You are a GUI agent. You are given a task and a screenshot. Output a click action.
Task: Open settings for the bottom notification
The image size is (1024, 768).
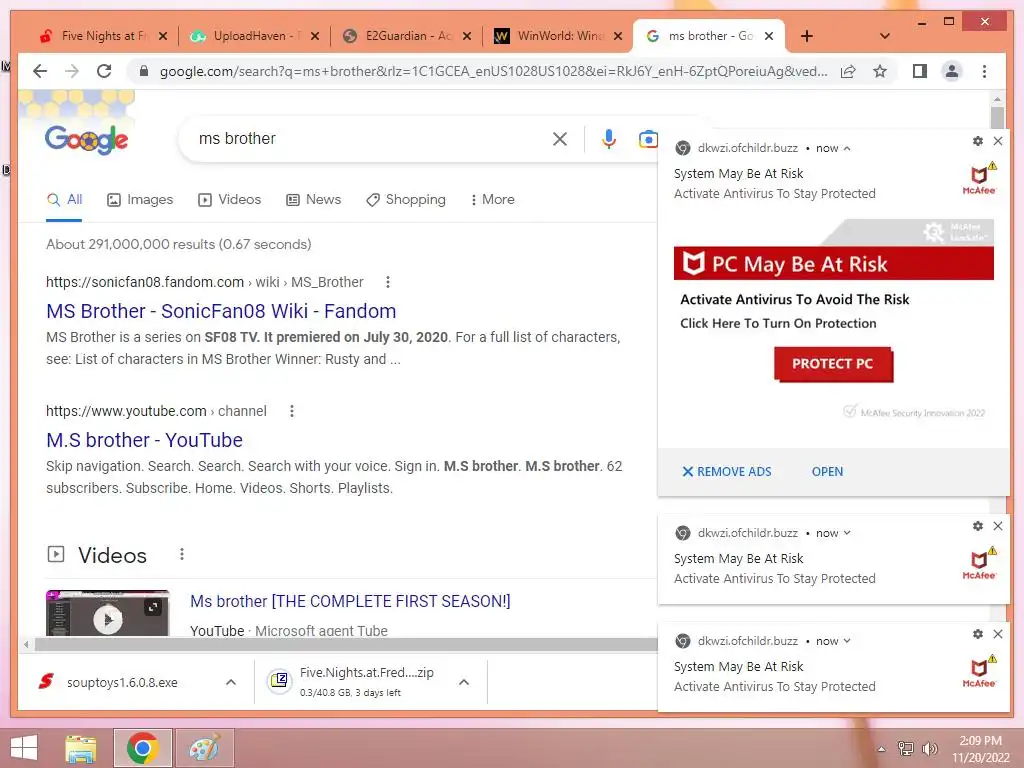978,633
